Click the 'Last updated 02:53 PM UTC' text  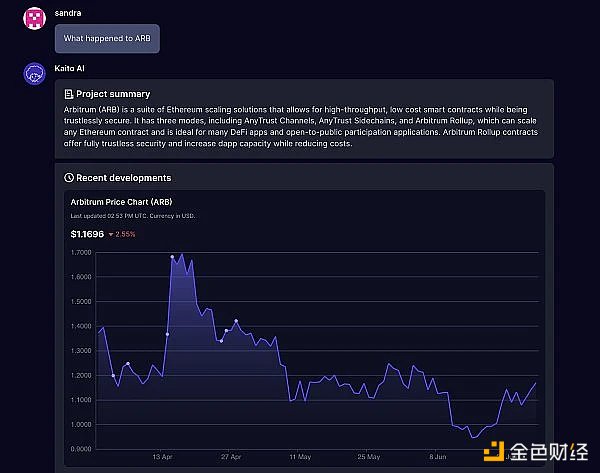(109, 216)
